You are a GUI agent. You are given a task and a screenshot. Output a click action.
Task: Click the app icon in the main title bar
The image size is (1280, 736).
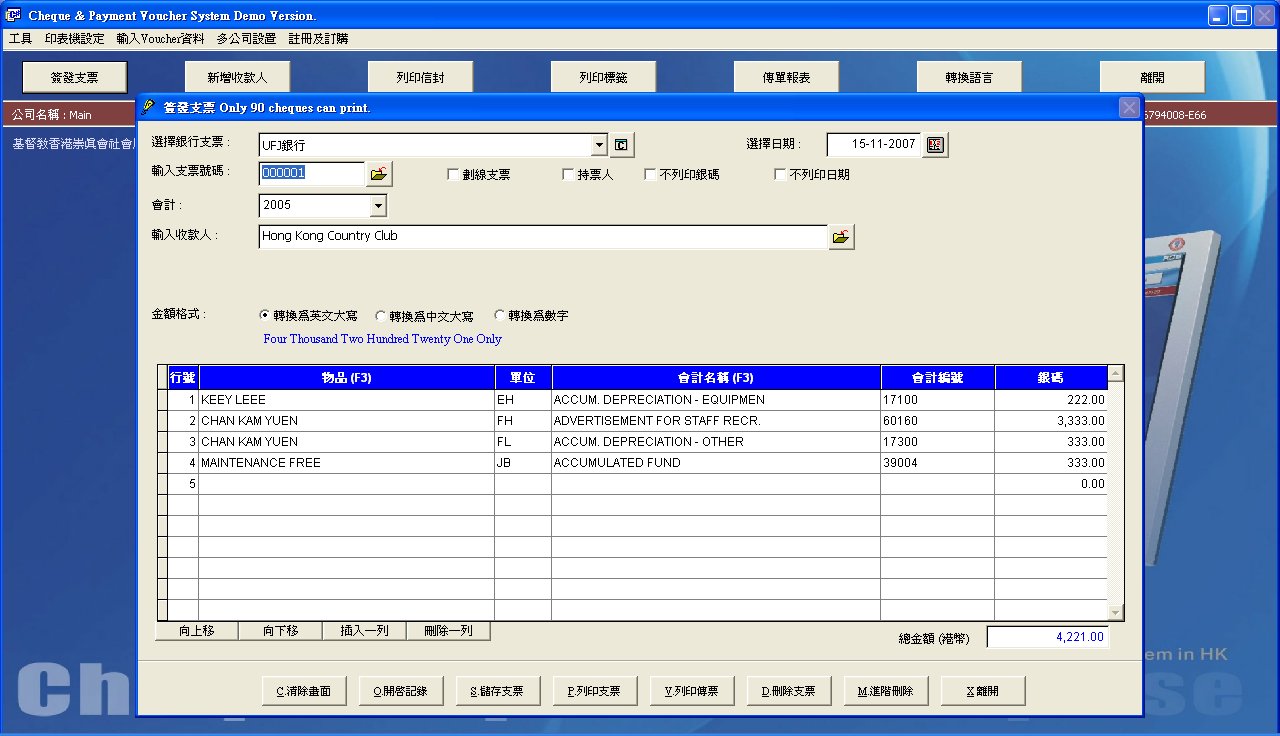point(14,15)
